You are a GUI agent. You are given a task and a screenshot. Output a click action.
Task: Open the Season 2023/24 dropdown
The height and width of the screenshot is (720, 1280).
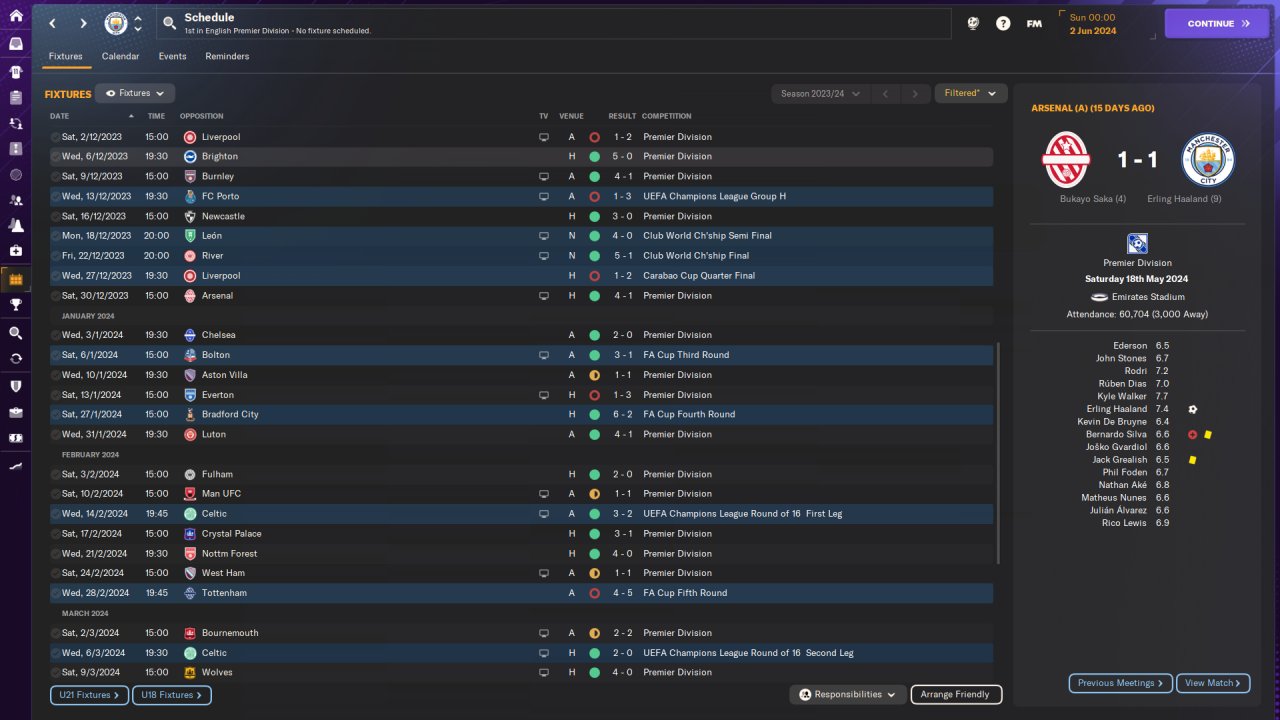point(820,94)
